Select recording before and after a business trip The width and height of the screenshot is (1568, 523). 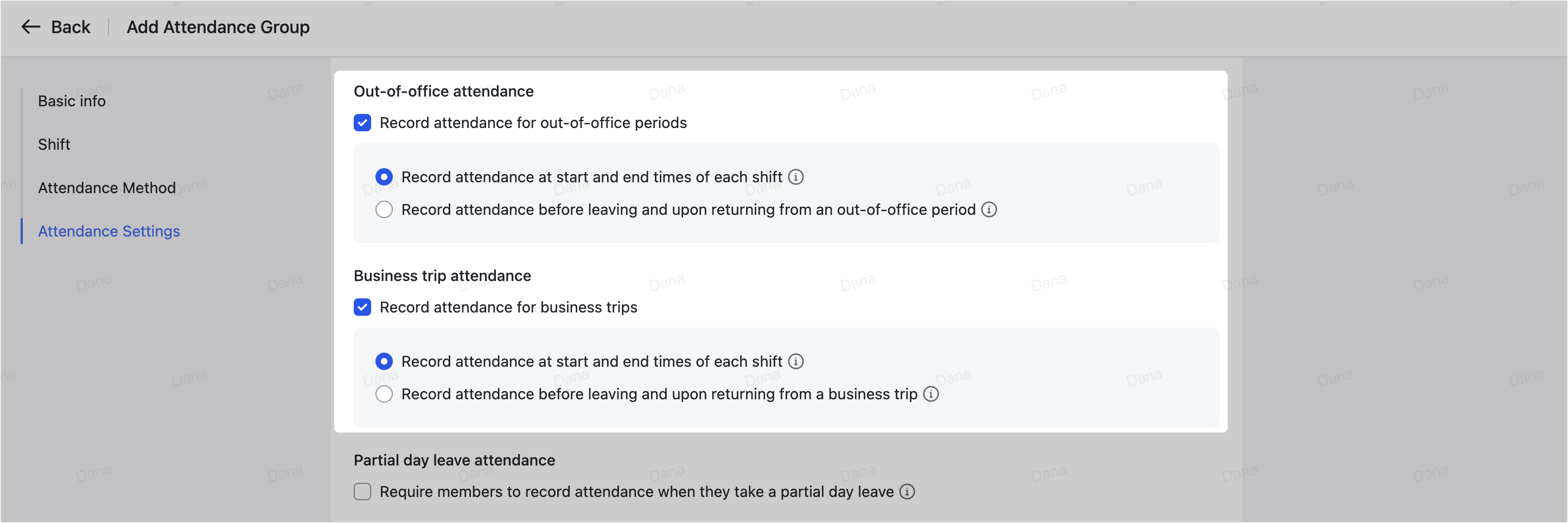coord(384,394)
